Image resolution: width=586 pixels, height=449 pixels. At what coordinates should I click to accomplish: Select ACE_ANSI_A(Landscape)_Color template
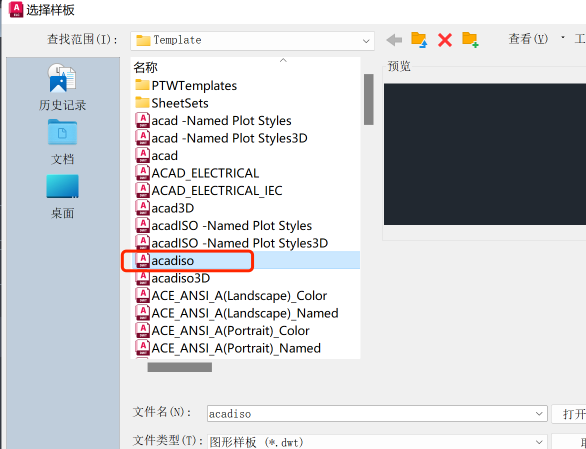click(231, 296)
